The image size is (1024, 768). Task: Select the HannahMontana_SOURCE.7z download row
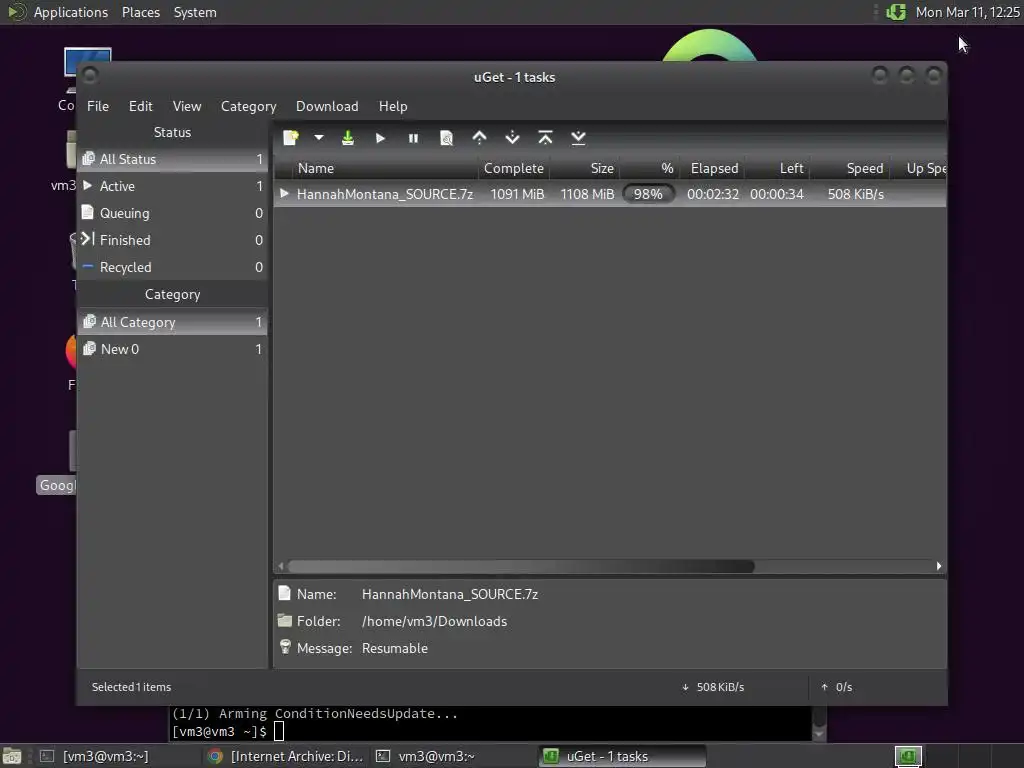pyautogui.click(x=610, y=194)
